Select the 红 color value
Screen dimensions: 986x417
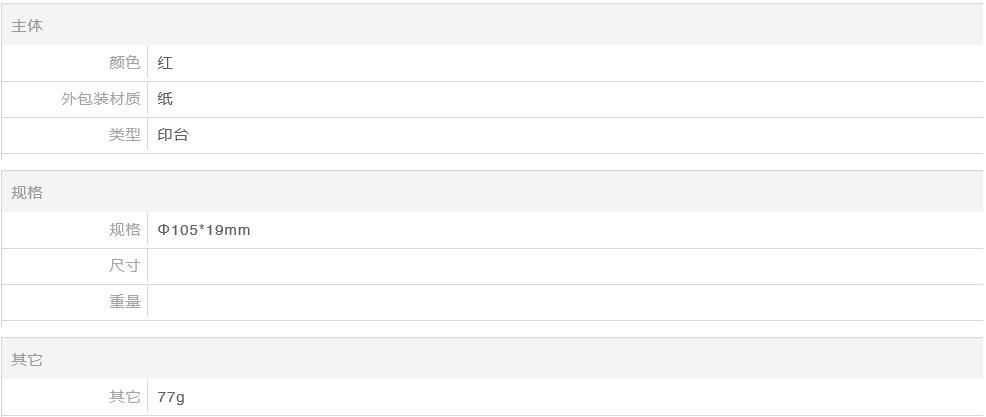point(165,63)
